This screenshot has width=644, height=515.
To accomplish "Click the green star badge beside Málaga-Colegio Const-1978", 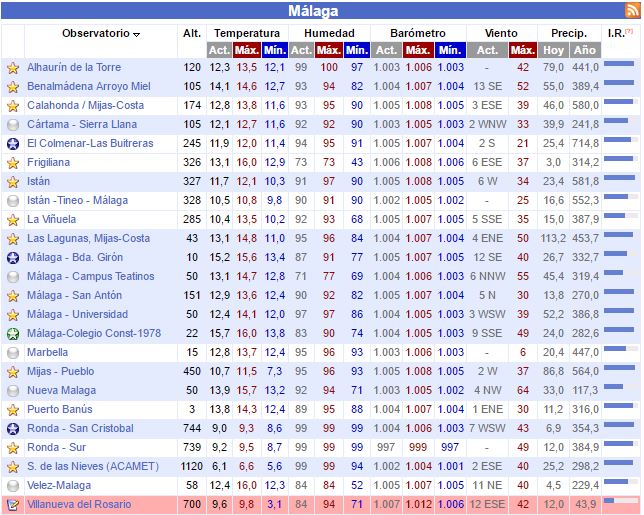I will pos(13,334).
